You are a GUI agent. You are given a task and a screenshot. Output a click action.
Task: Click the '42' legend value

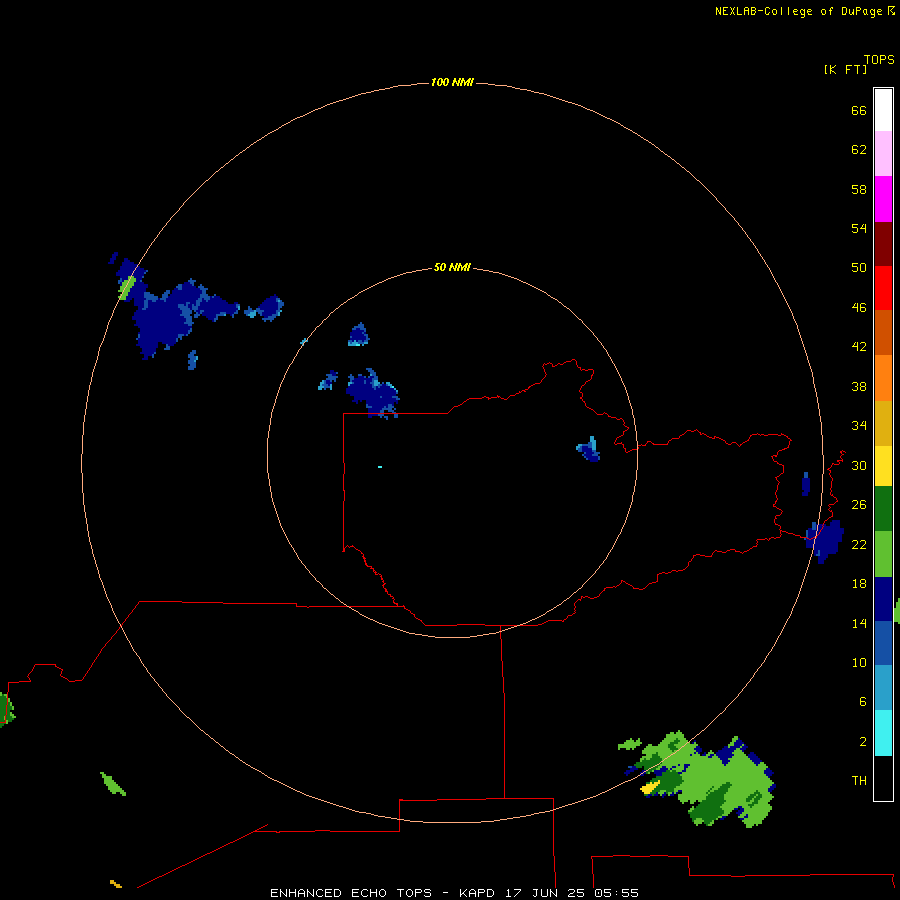tap(859, 346)
